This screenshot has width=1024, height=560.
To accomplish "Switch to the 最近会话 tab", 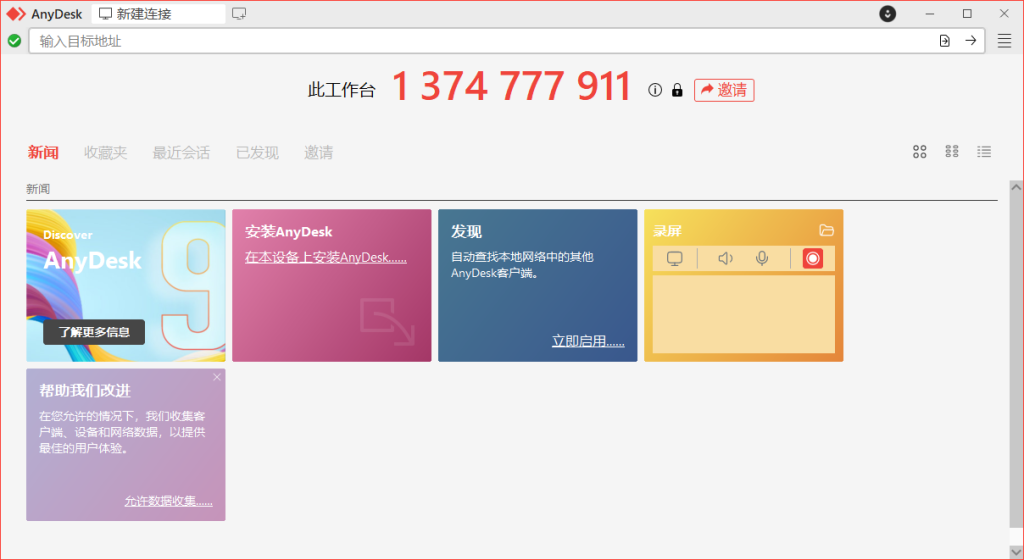I will (x=182, y=153).
